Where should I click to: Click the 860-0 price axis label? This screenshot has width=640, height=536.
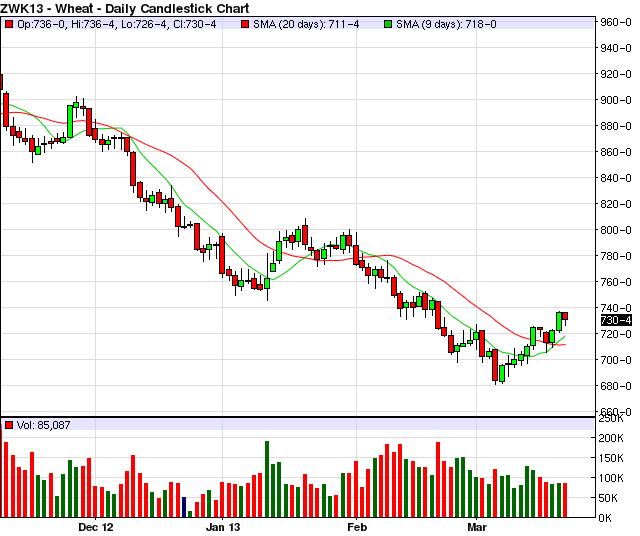pos(616,152)
